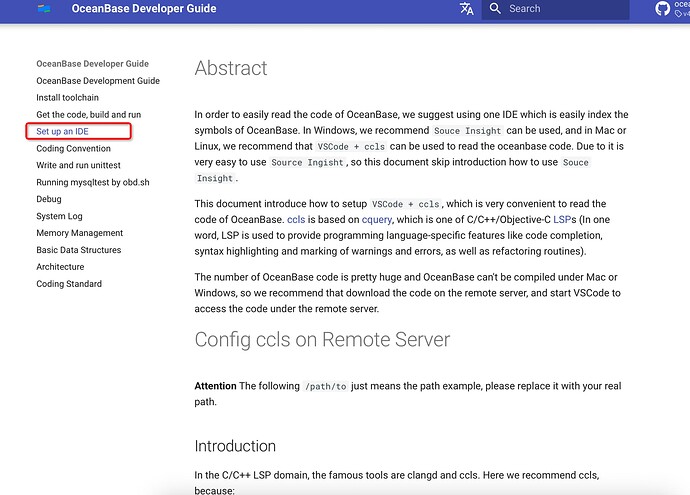Follow the ccls hyperlink in text

tap(296, 220)
